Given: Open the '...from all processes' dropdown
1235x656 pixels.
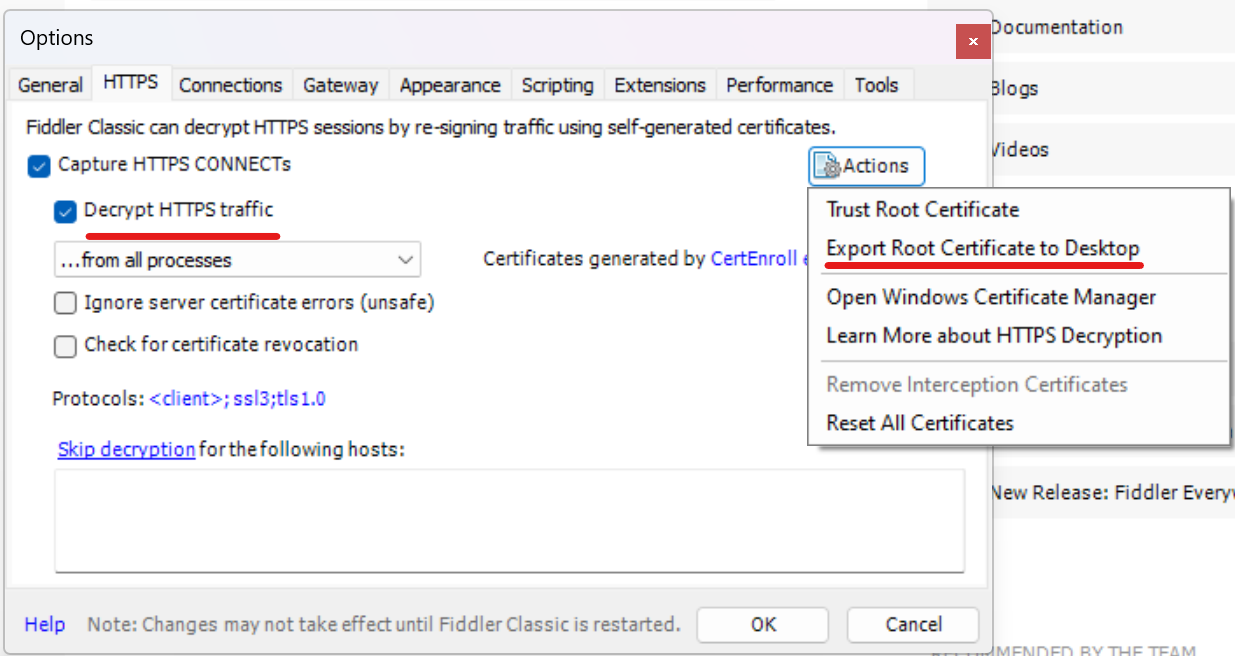Looking at the screenshot, I should pos(237,260).
